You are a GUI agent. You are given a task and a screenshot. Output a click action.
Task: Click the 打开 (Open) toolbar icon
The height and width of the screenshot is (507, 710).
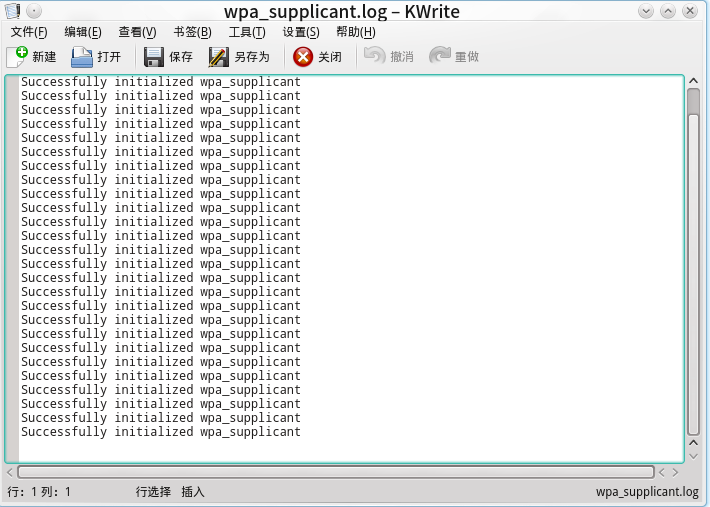82,57
